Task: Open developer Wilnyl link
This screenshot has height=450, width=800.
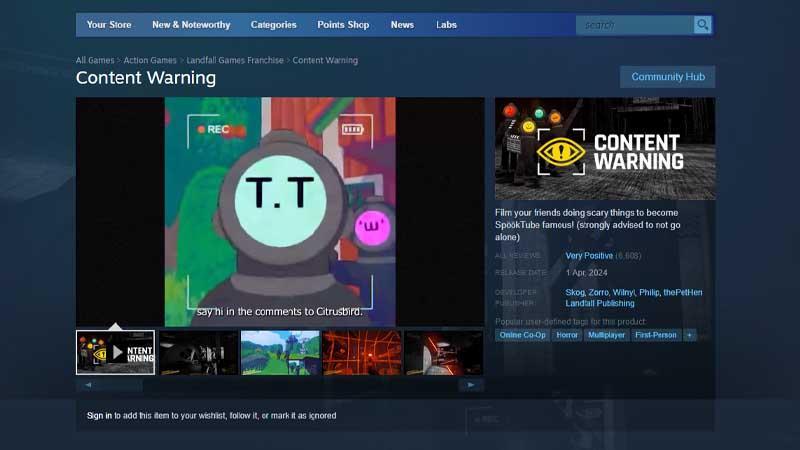Action: pyautogui.click(x=623, y=292)
